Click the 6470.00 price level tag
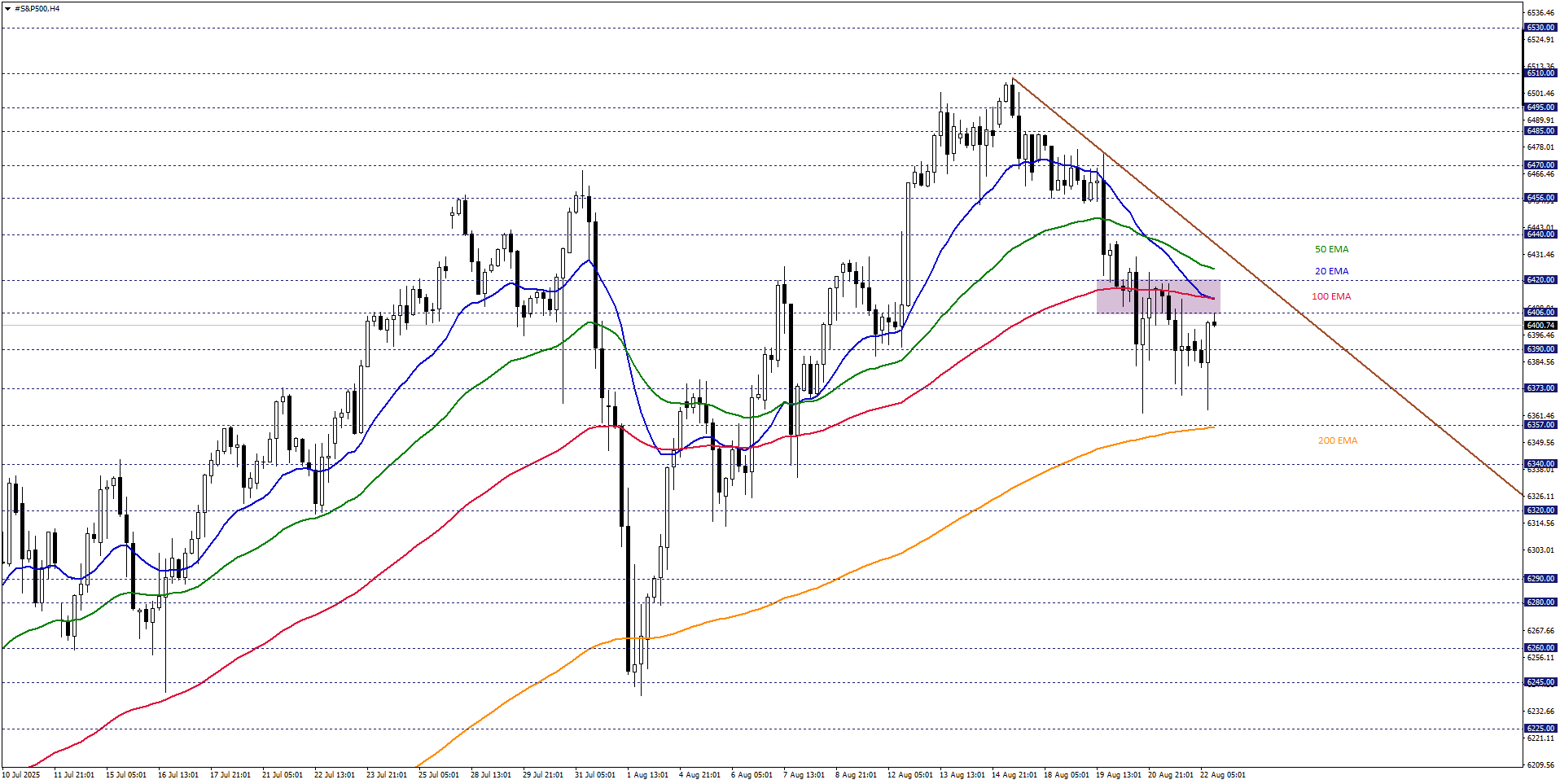The width and height of the screenshot is (1560, 784). point(1540,165)
